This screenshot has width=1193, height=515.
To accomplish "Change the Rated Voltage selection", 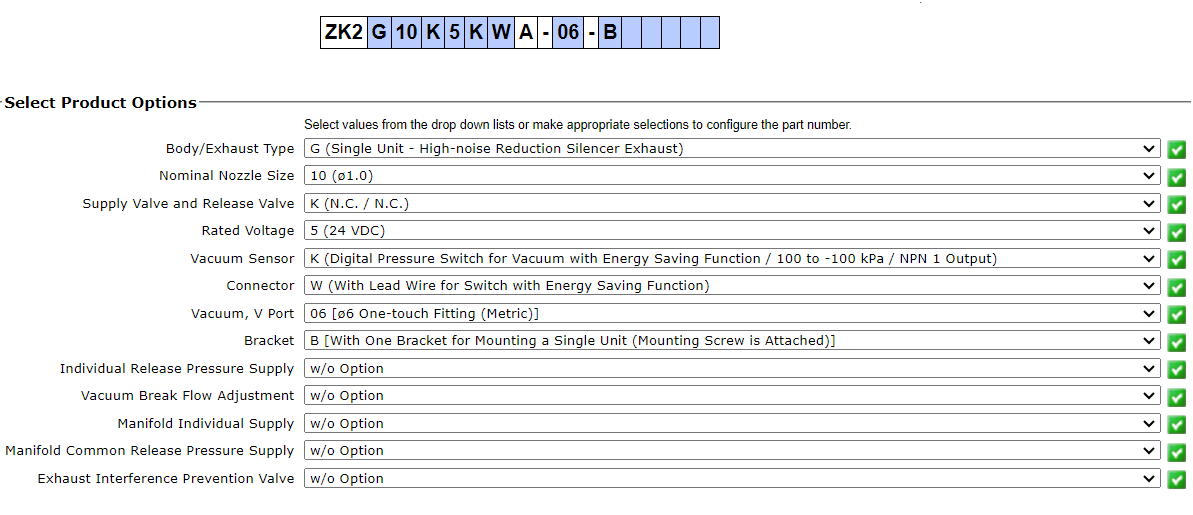I will (x=731, y=231).
